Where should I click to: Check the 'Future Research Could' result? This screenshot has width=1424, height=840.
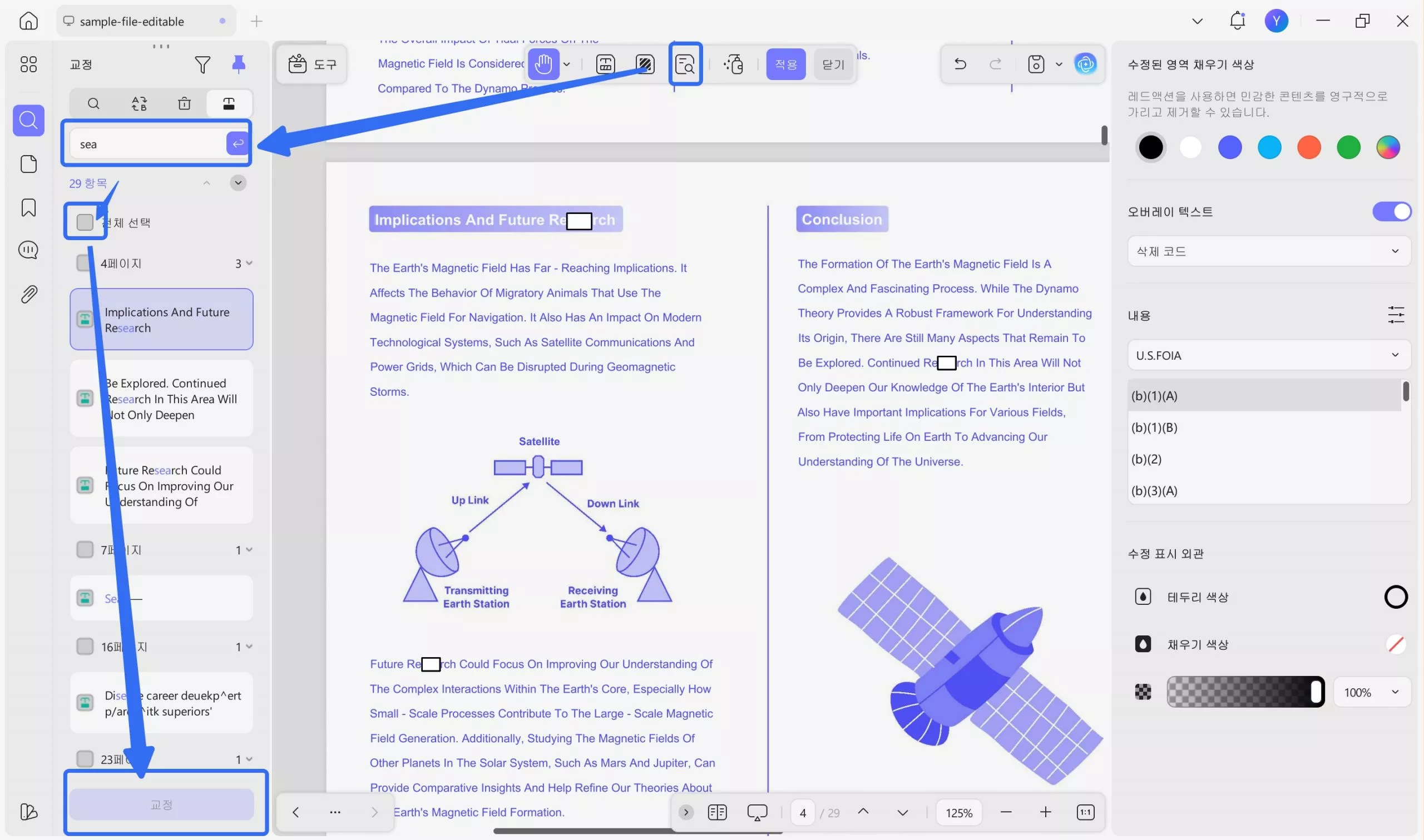coord(85,486)
